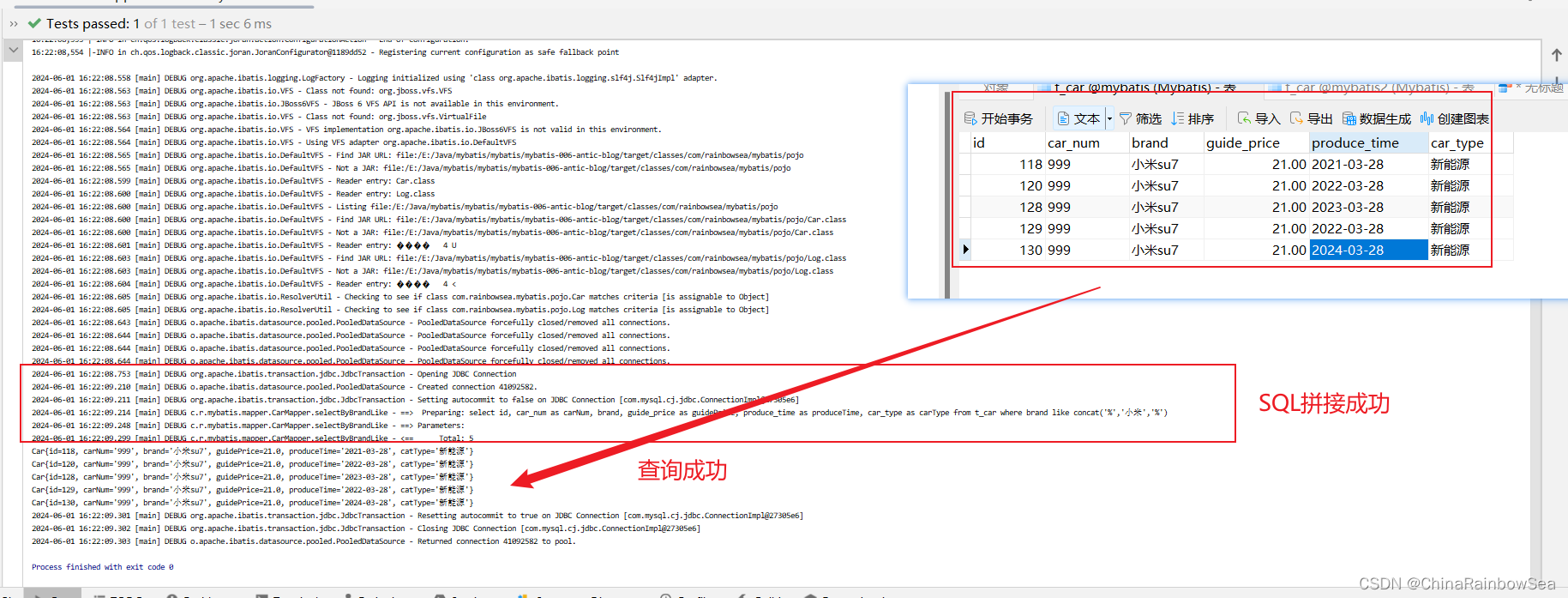Expand the double-chevron test tree panel
Viewport: 1568px width, 598px height.
pos(13,24)
